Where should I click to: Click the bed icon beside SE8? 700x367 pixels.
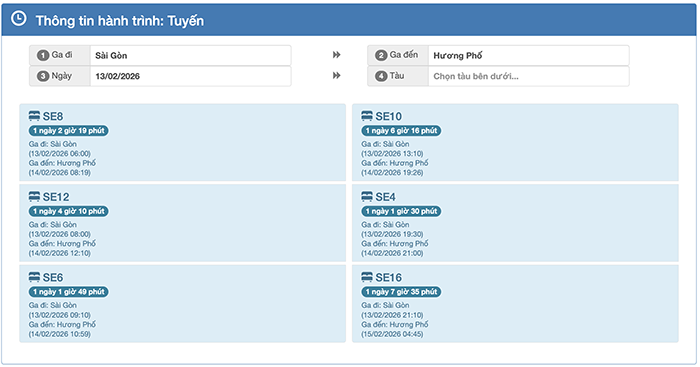34,116
